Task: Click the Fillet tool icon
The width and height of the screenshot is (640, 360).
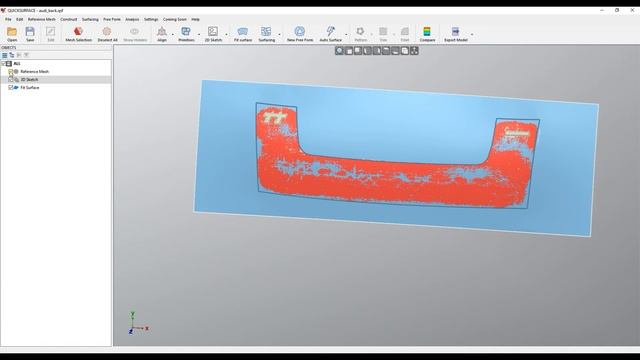Action: click(x=404, y=31)
